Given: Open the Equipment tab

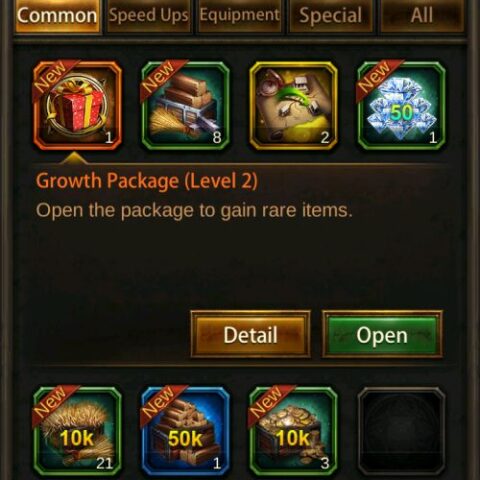Looking at the screenshot, I should (240, 16).
